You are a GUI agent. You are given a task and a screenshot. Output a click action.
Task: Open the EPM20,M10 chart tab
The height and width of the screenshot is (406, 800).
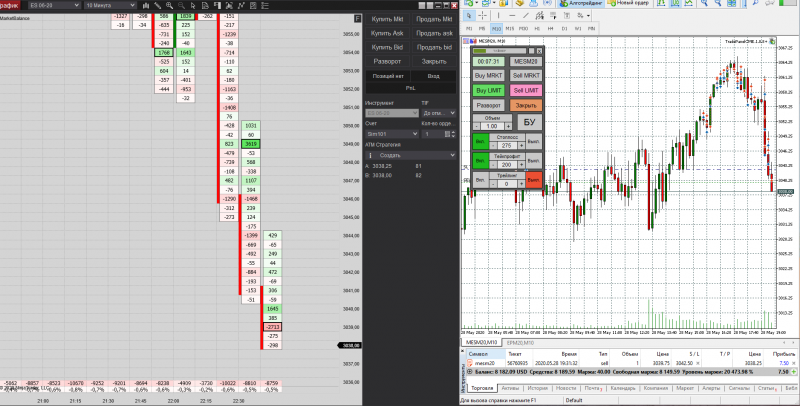(520, 343)
